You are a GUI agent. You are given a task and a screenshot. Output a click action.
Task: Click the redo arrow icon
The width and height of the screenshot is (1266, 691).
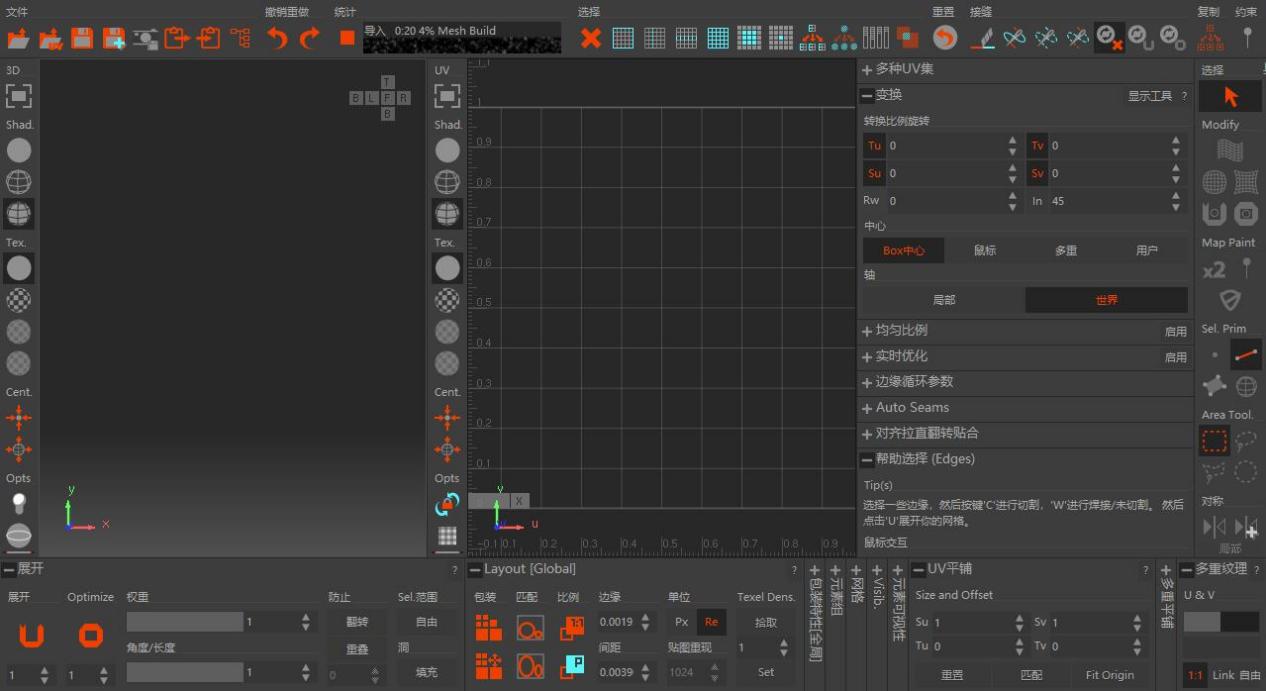point(309,38)
